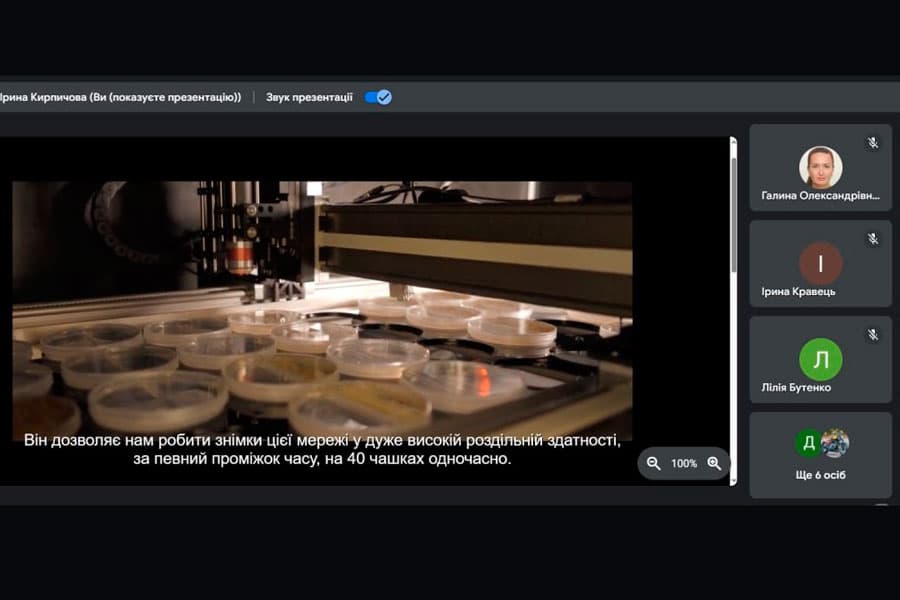Click the Лілія Бутенко name label
The height and width of the screenshot is (600, 900).
coord(796,388)
